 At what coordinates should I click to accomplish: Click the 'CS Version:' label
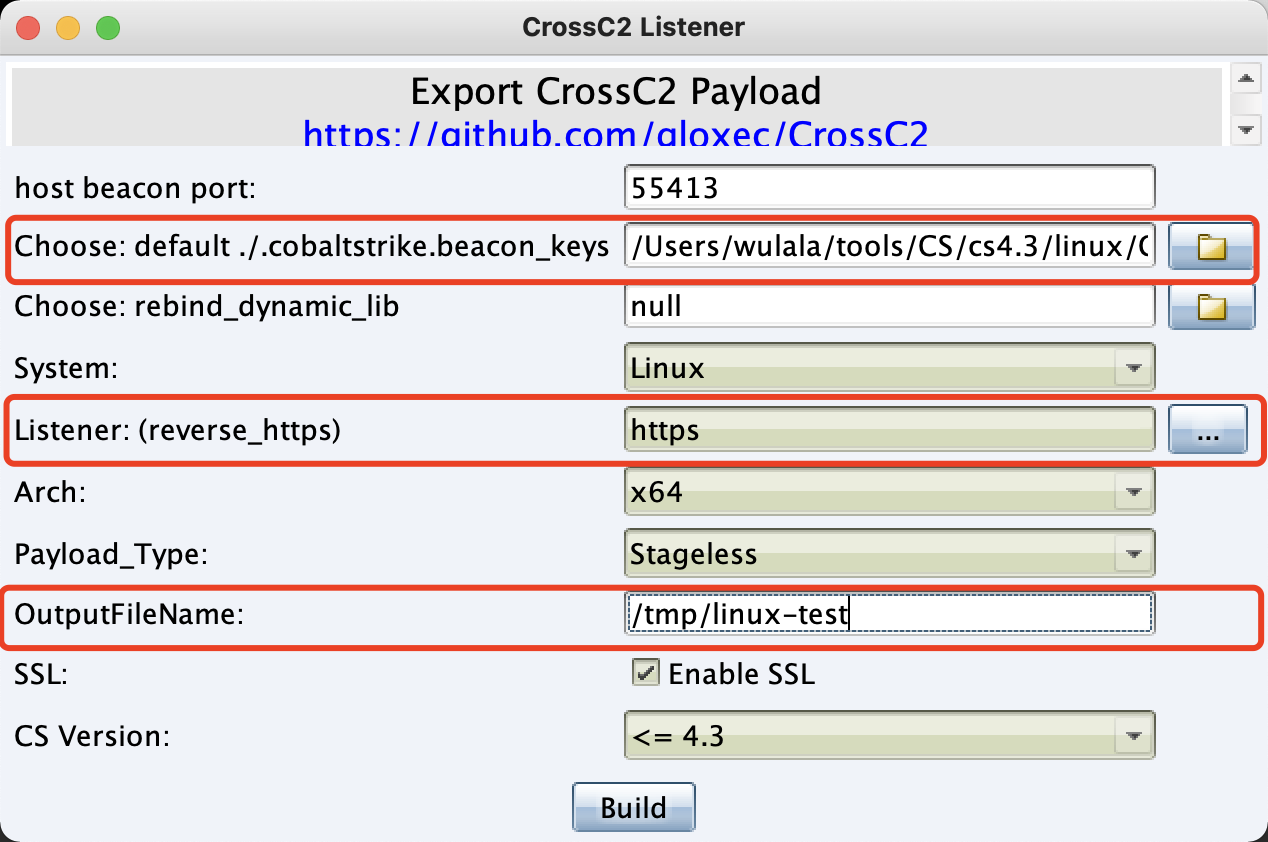(92, 737)
